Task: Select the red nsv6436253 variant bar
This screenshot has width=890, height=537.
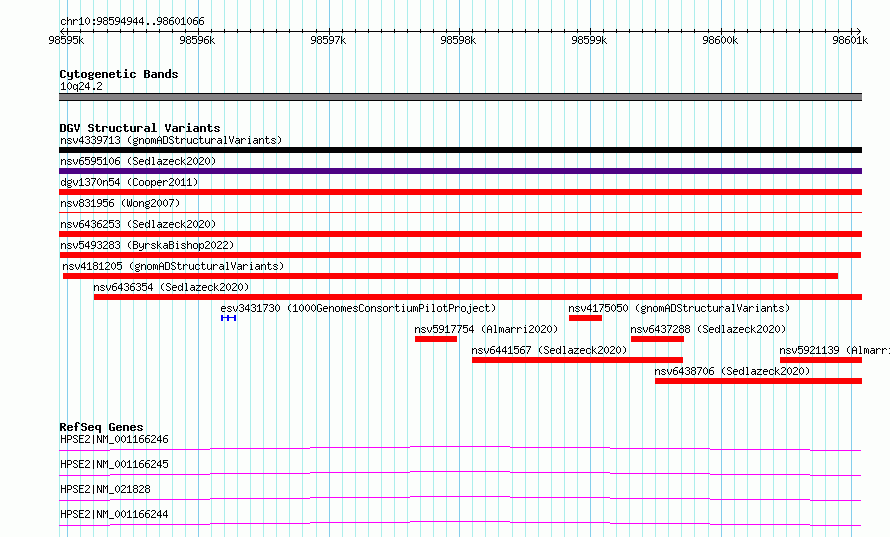Action: point(460,234)
